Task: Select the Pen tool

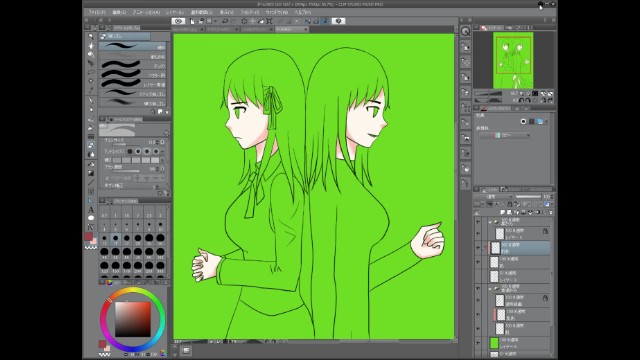Action: coord(91,100)
